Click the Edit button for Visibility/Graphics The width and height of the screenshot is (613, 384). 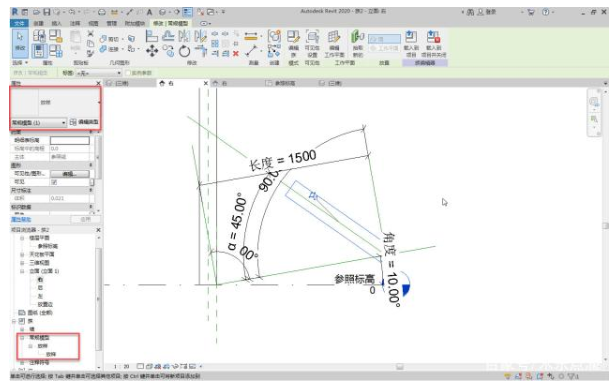[70, 174]
